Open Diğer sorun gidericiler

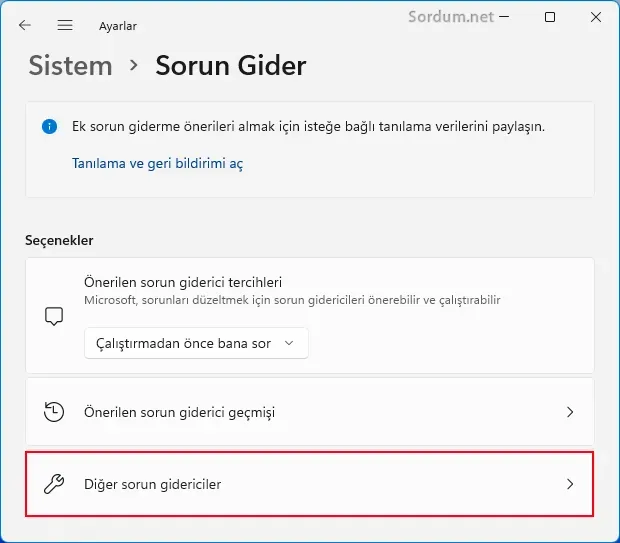click(x=310, y=484)
